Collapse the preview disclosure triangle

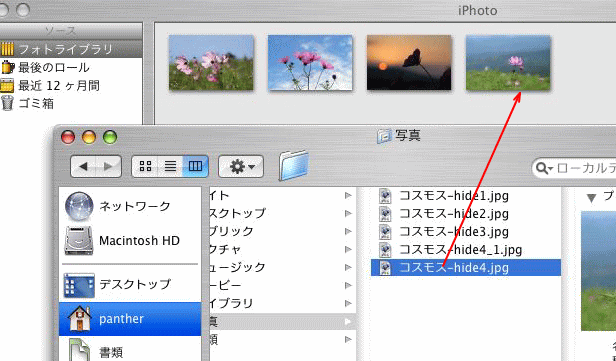coord(591,198)
